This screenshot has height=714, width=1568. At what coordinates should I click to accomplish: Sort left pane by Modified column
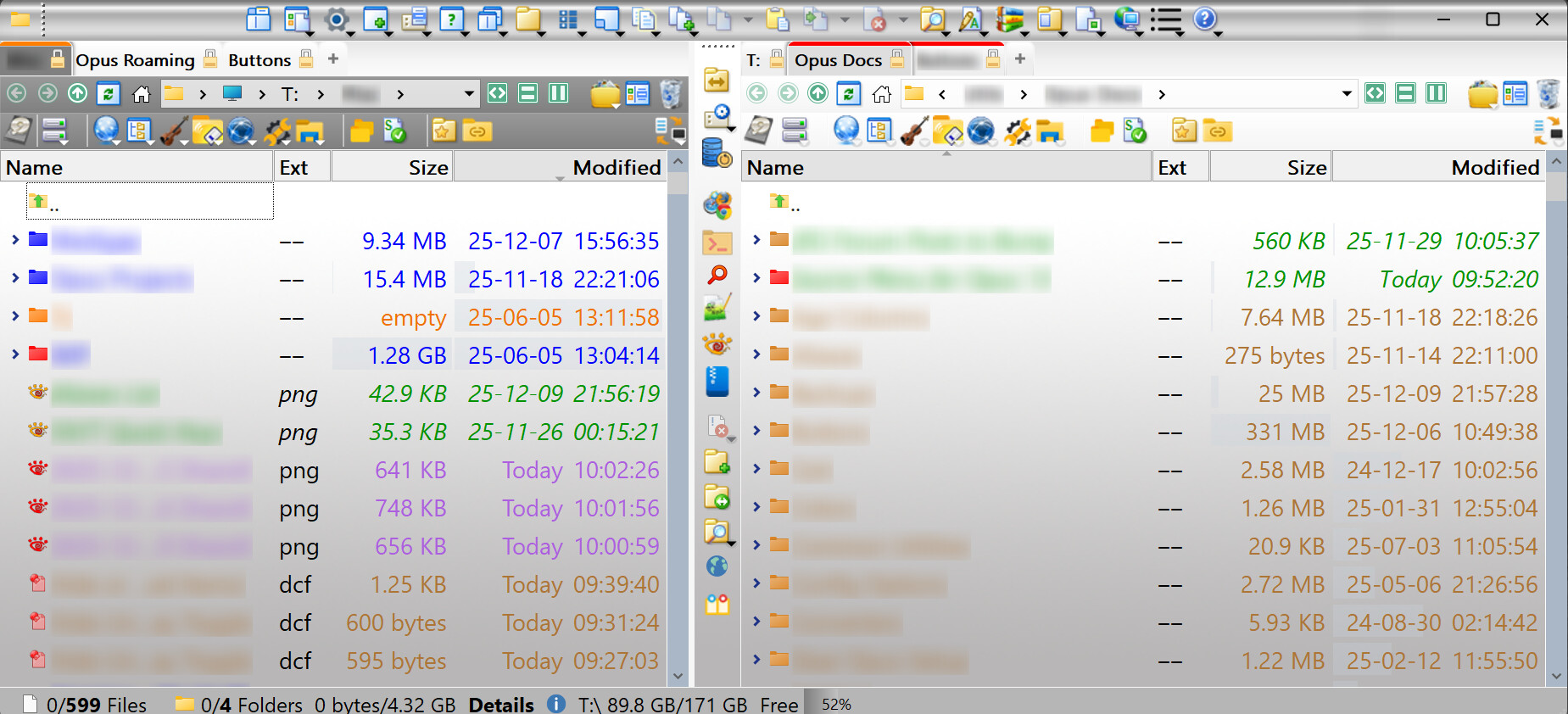(616, 168)
